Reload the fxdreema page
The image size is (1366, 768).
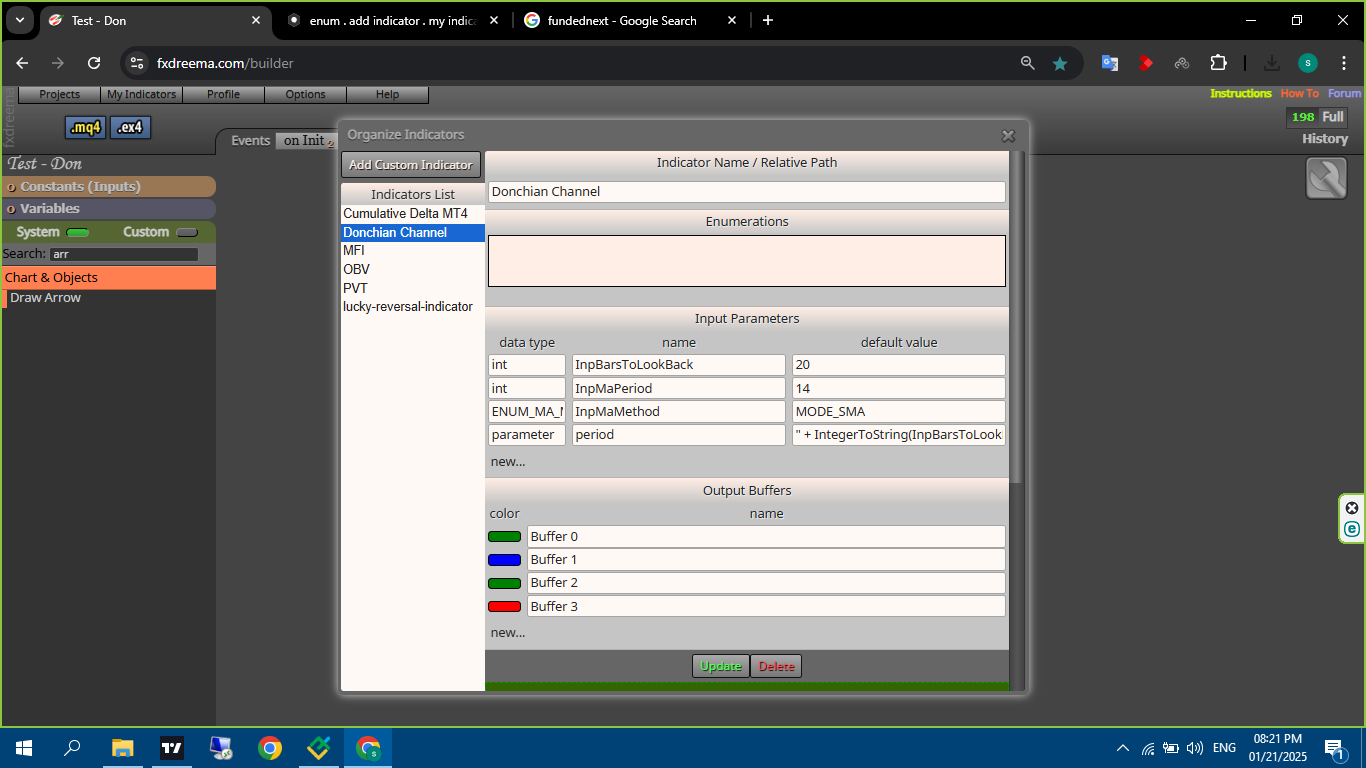(94, 63)
